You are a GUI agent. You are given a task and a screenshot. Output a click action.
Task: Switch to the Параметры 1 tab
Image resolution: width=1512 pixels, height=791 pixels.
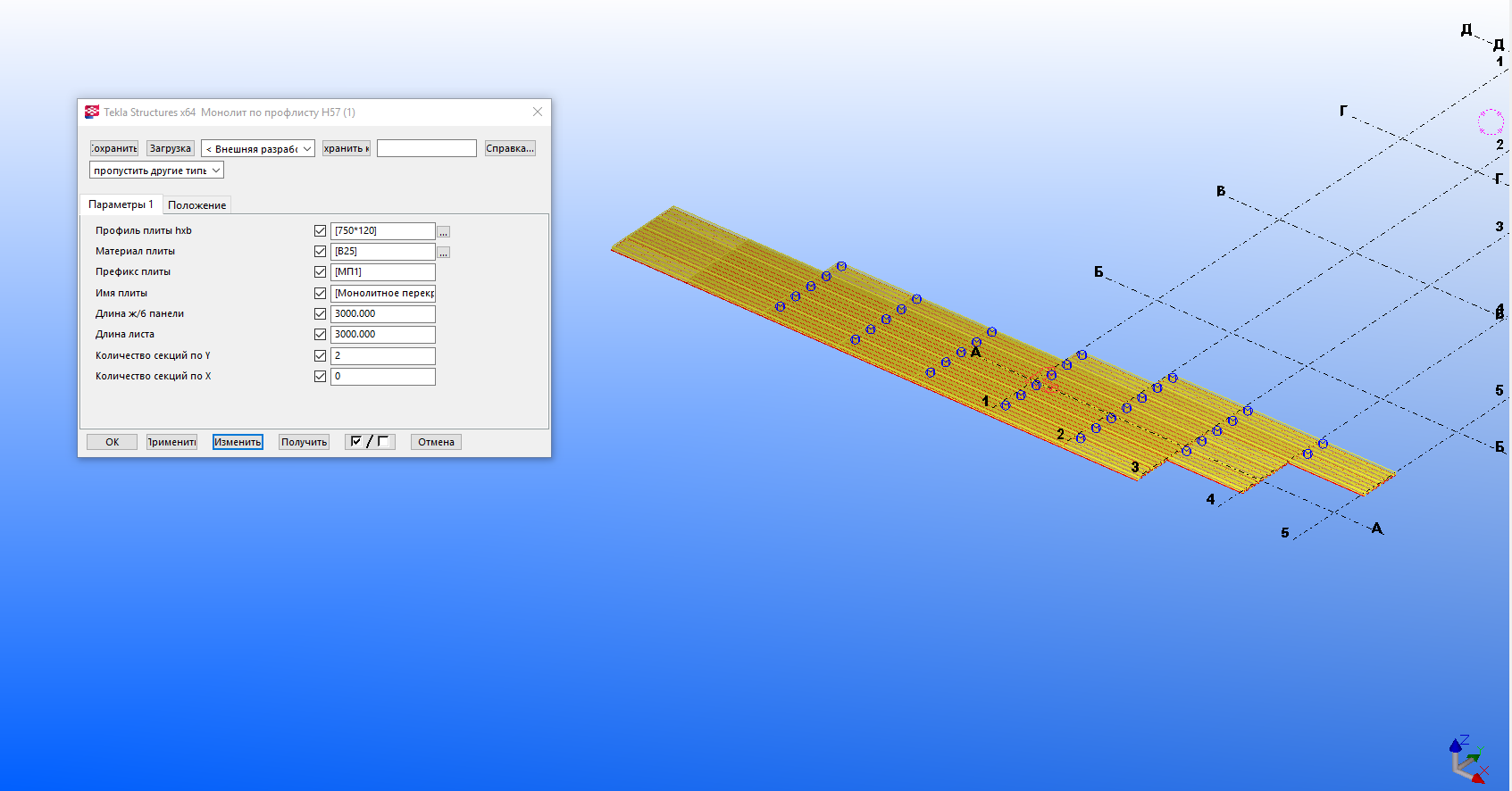(121, 204)
